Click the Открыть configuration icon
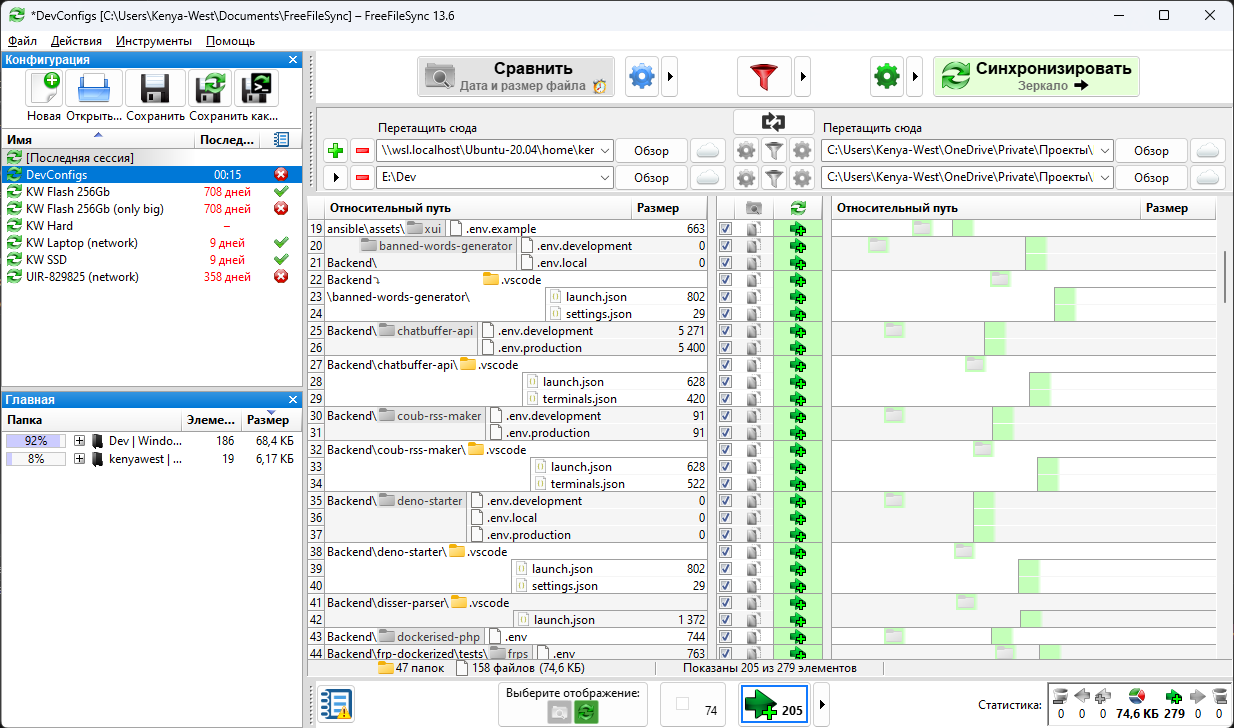 coord(94,88)
